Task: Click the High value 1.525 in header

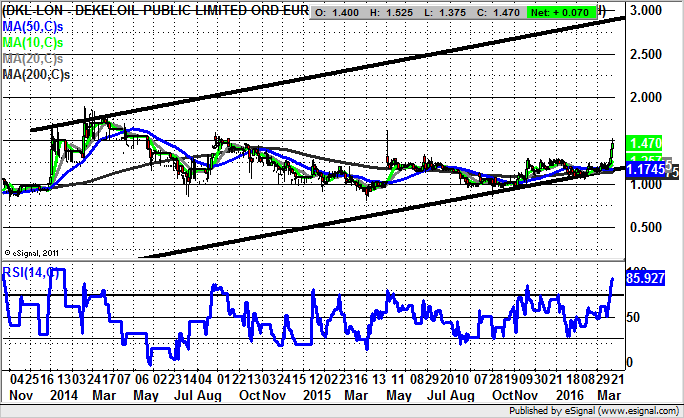Action: [x=391, y=9]
